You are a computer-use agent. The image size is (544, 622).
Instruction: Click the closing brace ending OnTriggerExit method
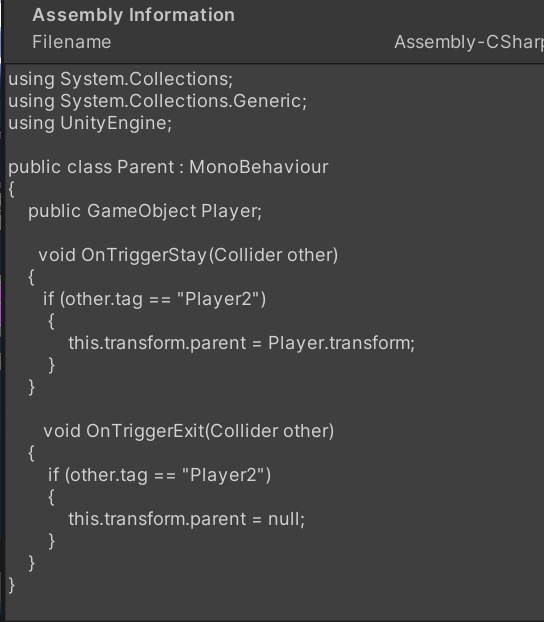32,563
